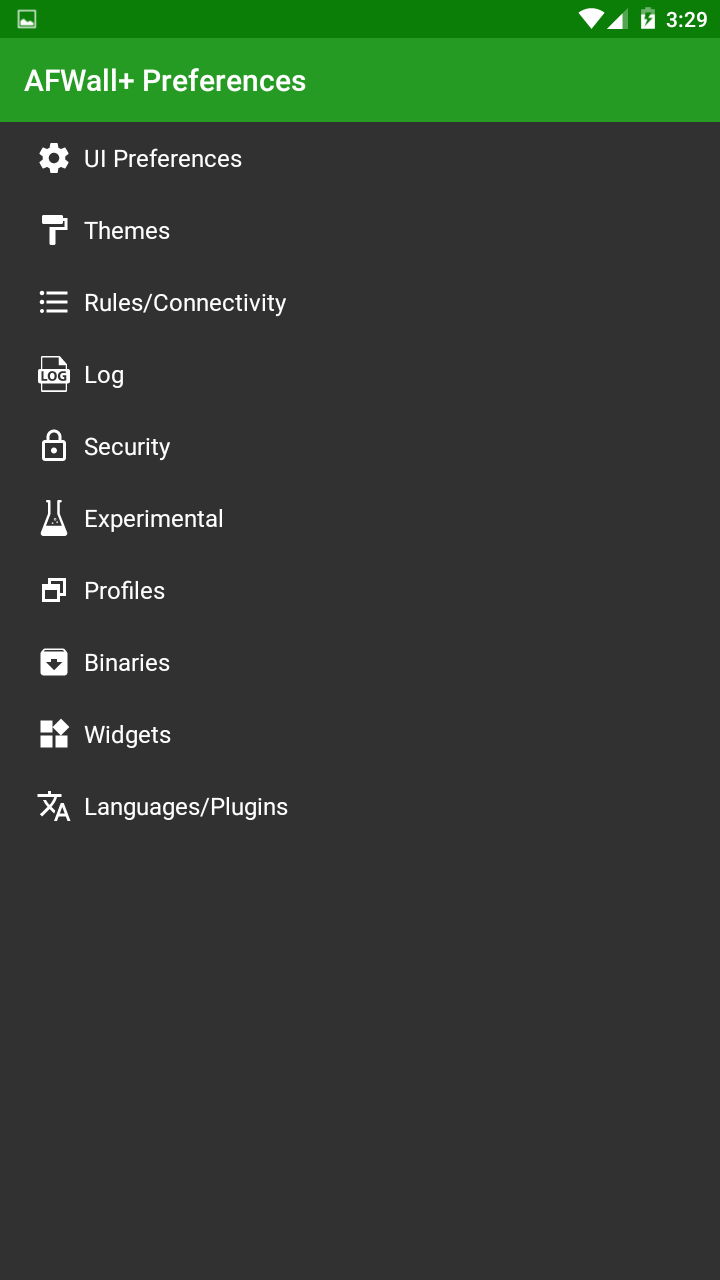Click the stacked squares Profiles icon

pos(54,590)
